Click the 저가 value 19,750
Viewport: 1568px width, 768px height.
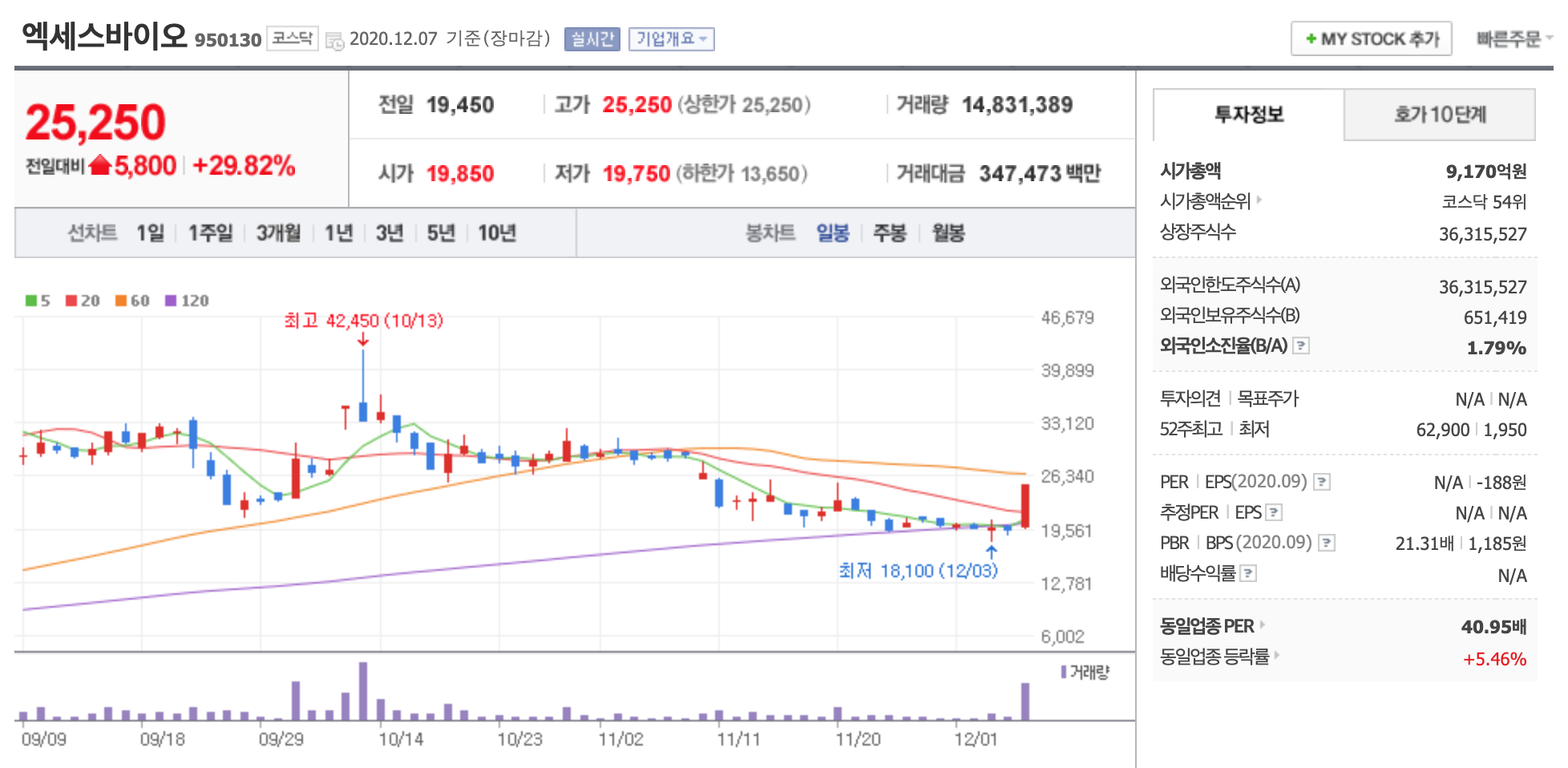636,173
